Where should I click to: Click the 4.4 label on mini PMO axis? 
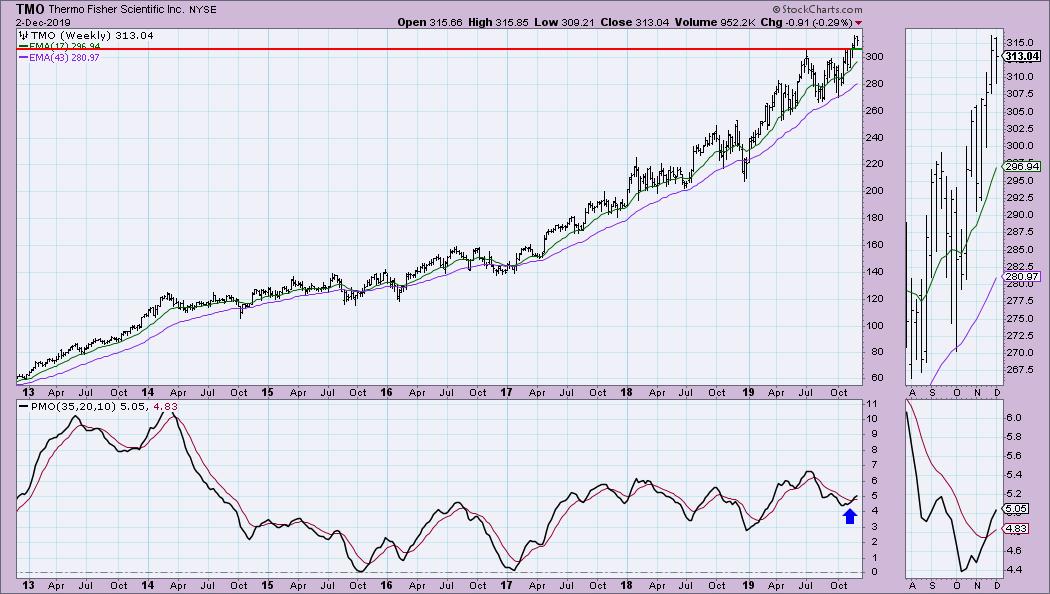coord(1013,570)
